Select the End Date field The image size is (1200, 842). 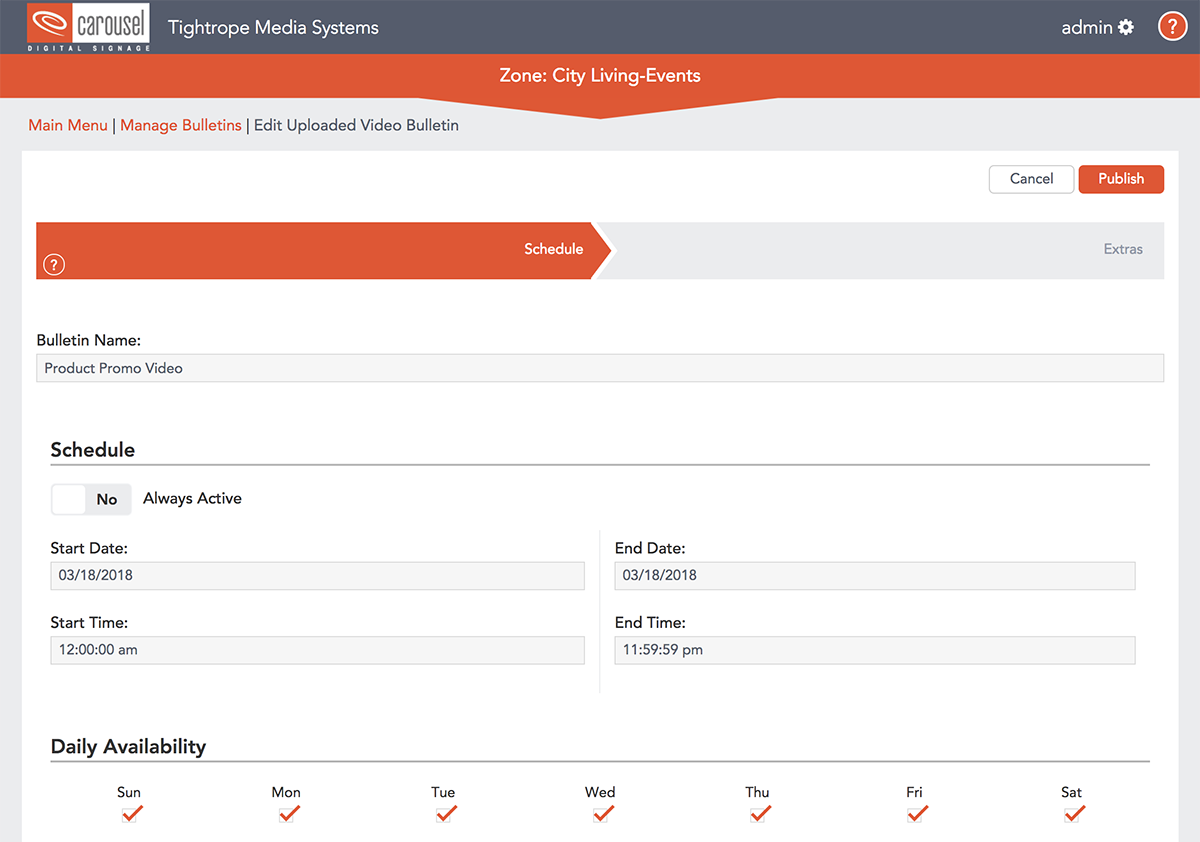(874, 575)
